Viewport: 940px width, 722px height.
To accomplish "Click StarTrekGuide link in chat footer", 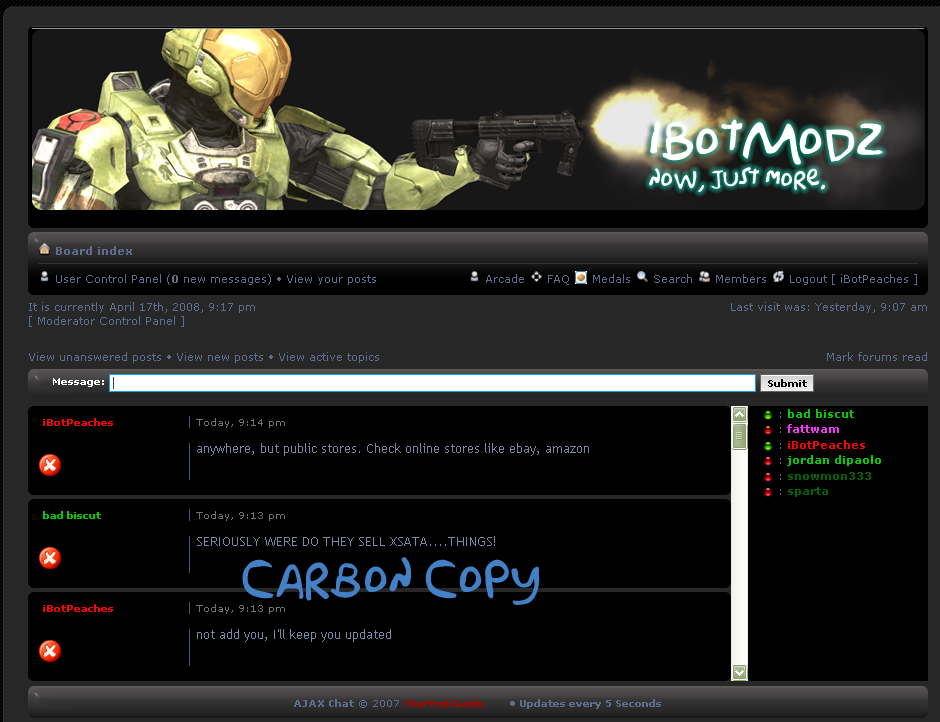I will tap(444, 704).
